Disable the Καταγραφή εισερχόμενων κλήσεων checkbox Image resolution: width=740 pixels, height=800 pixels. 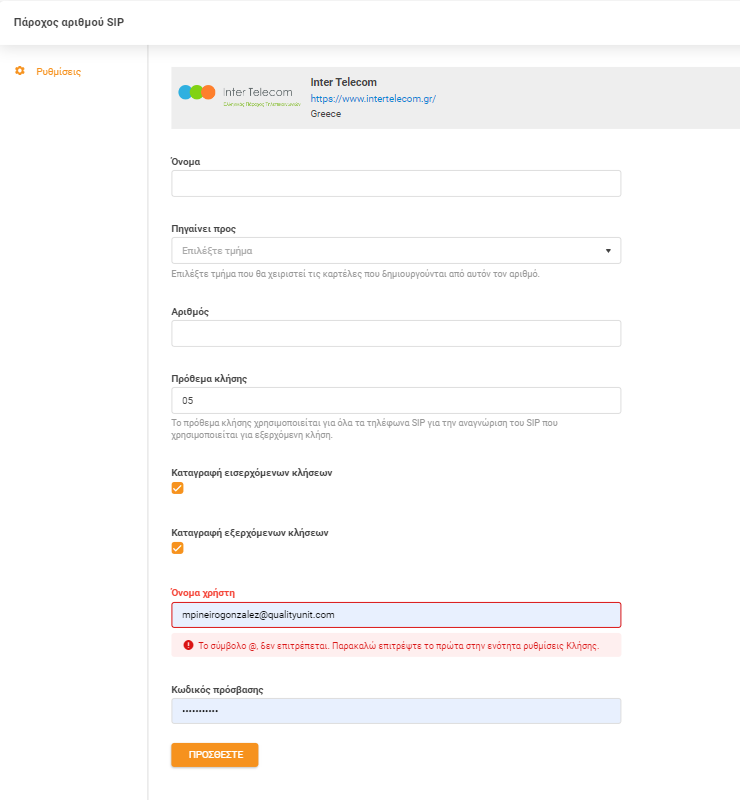(178, 488)
